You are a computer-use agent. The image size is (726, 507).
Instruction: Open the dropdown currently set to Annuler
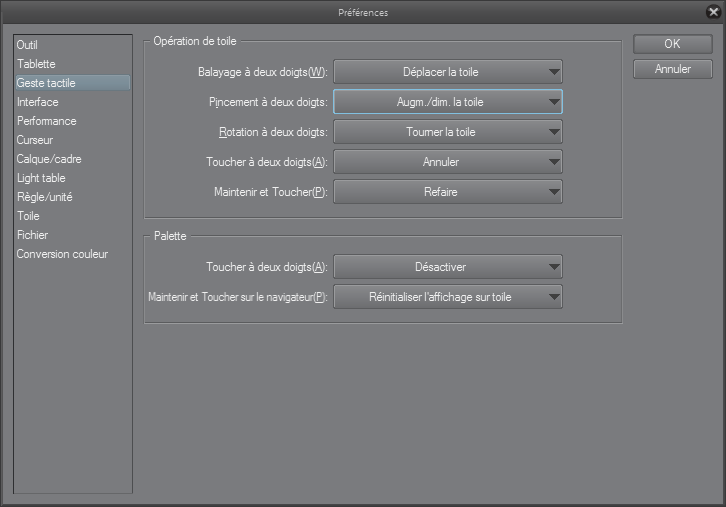(x=447, y=162)
